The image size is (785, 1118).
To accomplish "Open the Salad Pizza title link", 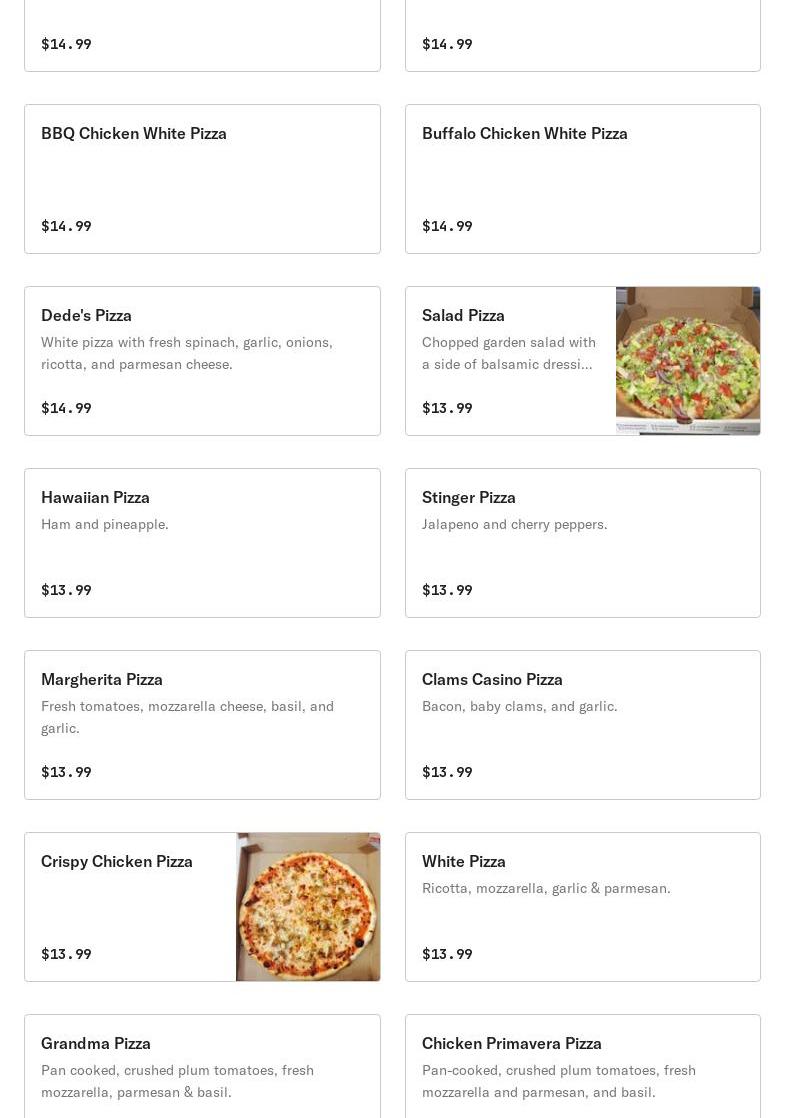I will [x=463, y=315].
